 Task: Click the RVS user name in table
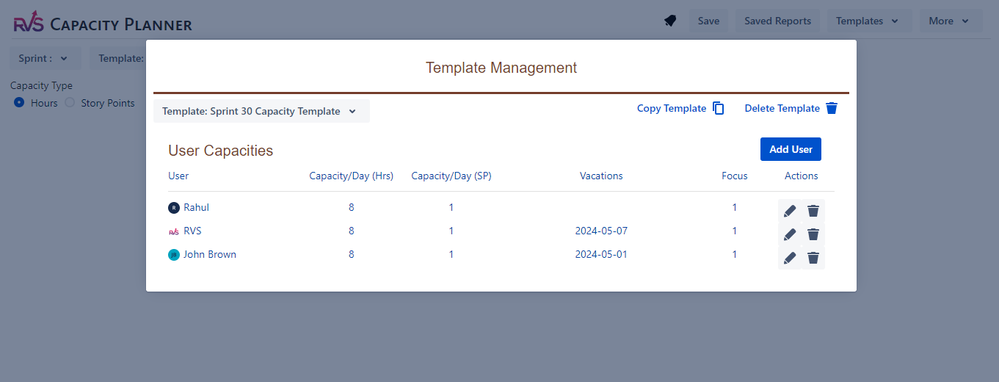point(192,231)
